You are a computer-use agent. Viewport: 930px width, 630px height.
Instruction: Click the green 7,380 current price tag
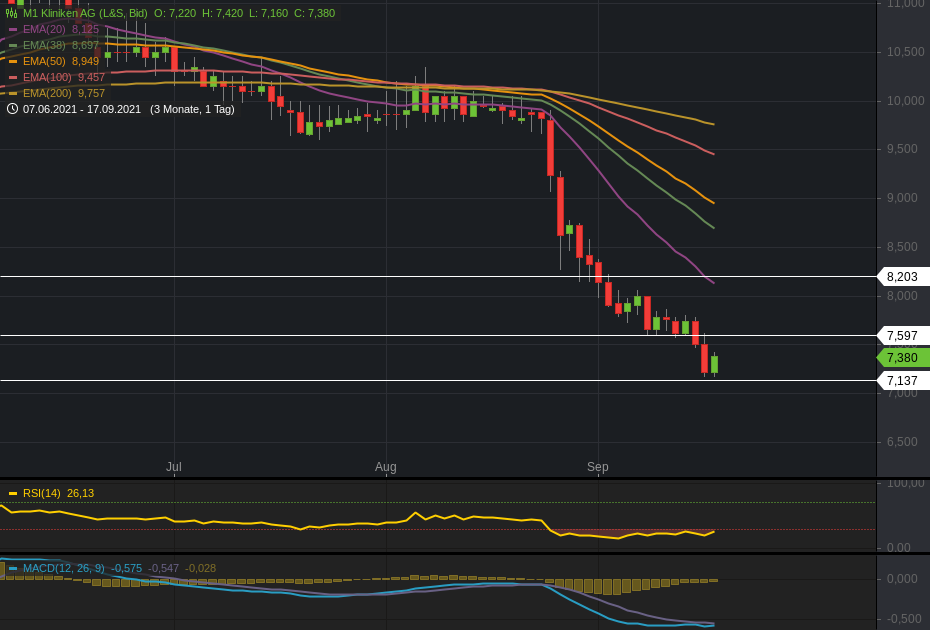902,358
